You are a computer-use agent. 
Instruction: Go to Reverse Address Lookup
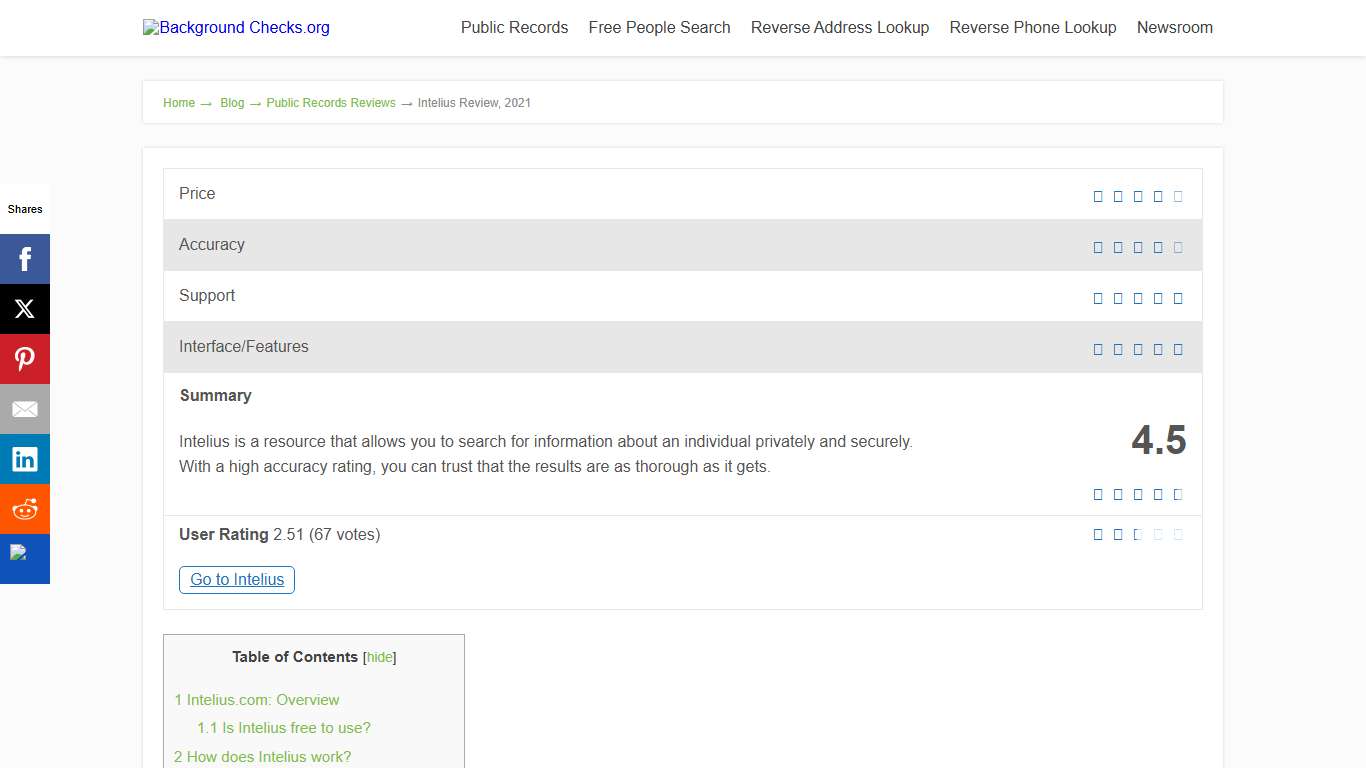839,28
